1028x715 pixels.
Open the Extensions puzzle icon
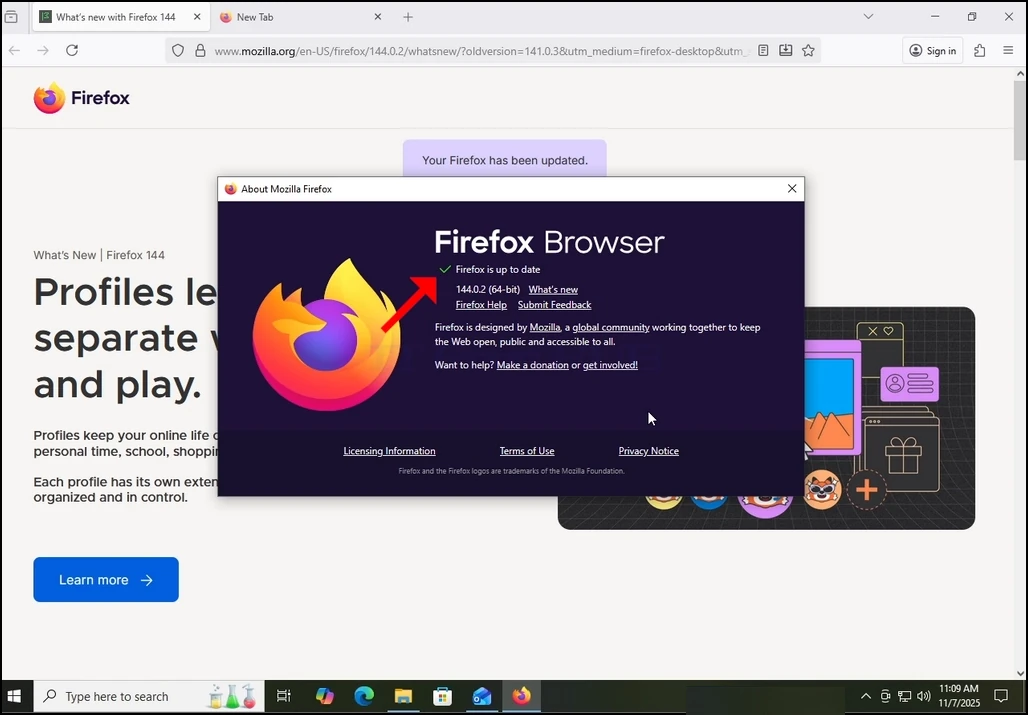tap(979, 50)
